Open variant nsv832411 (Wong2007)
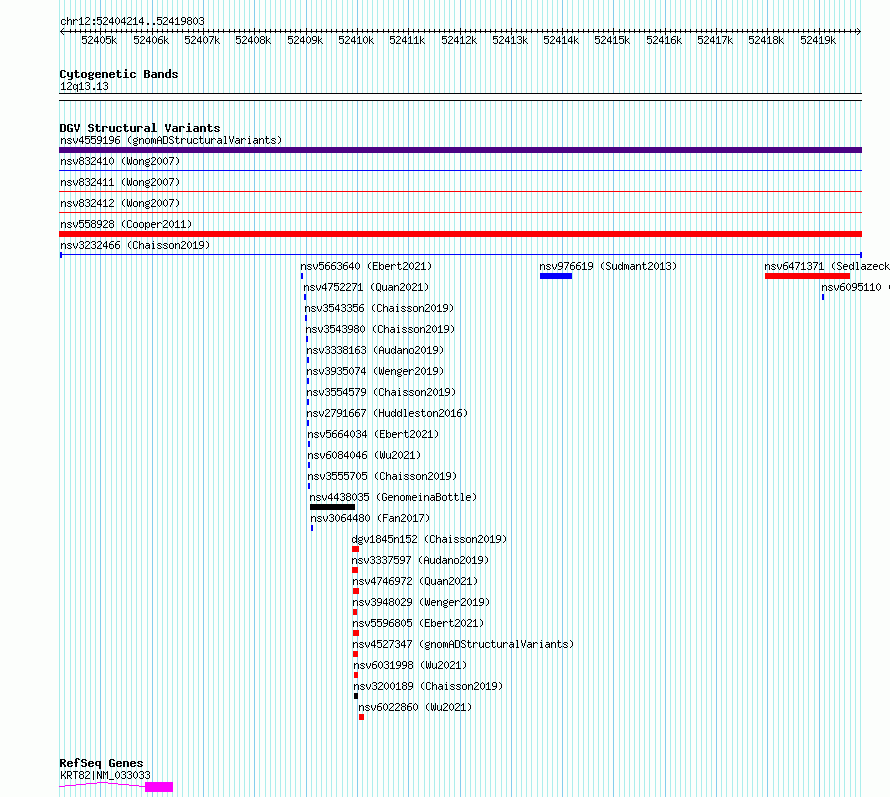 click(120, 182)
